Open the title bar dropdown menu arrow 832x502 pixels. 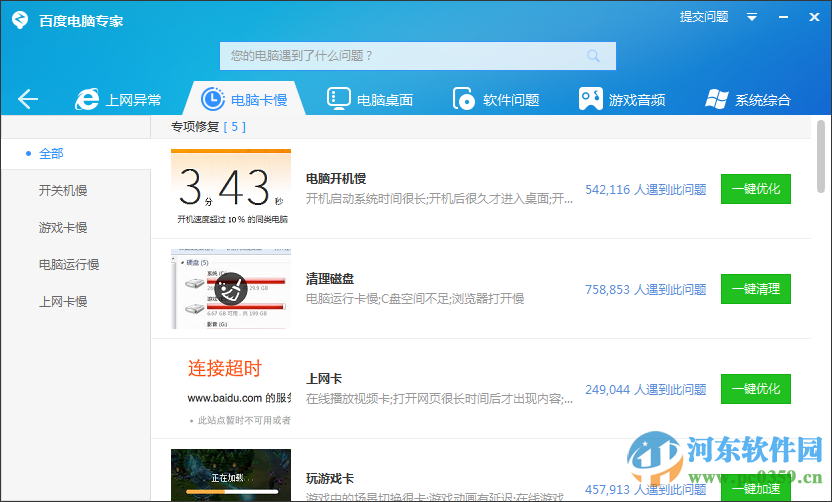[x=752, y=17]
